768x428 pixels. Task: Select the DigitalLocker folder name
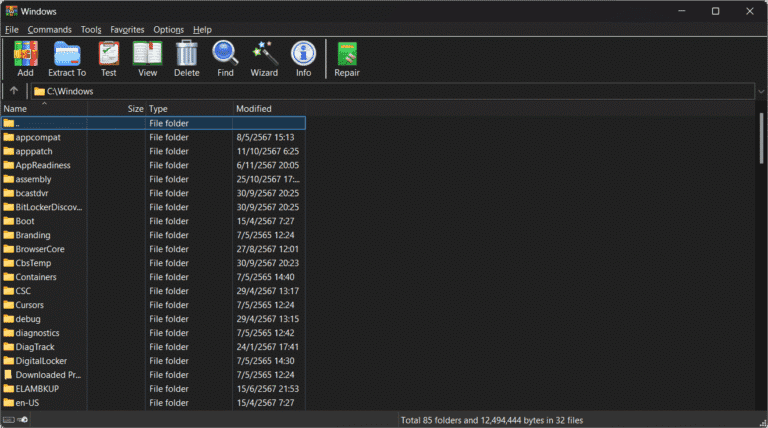[x=41, y=360]
